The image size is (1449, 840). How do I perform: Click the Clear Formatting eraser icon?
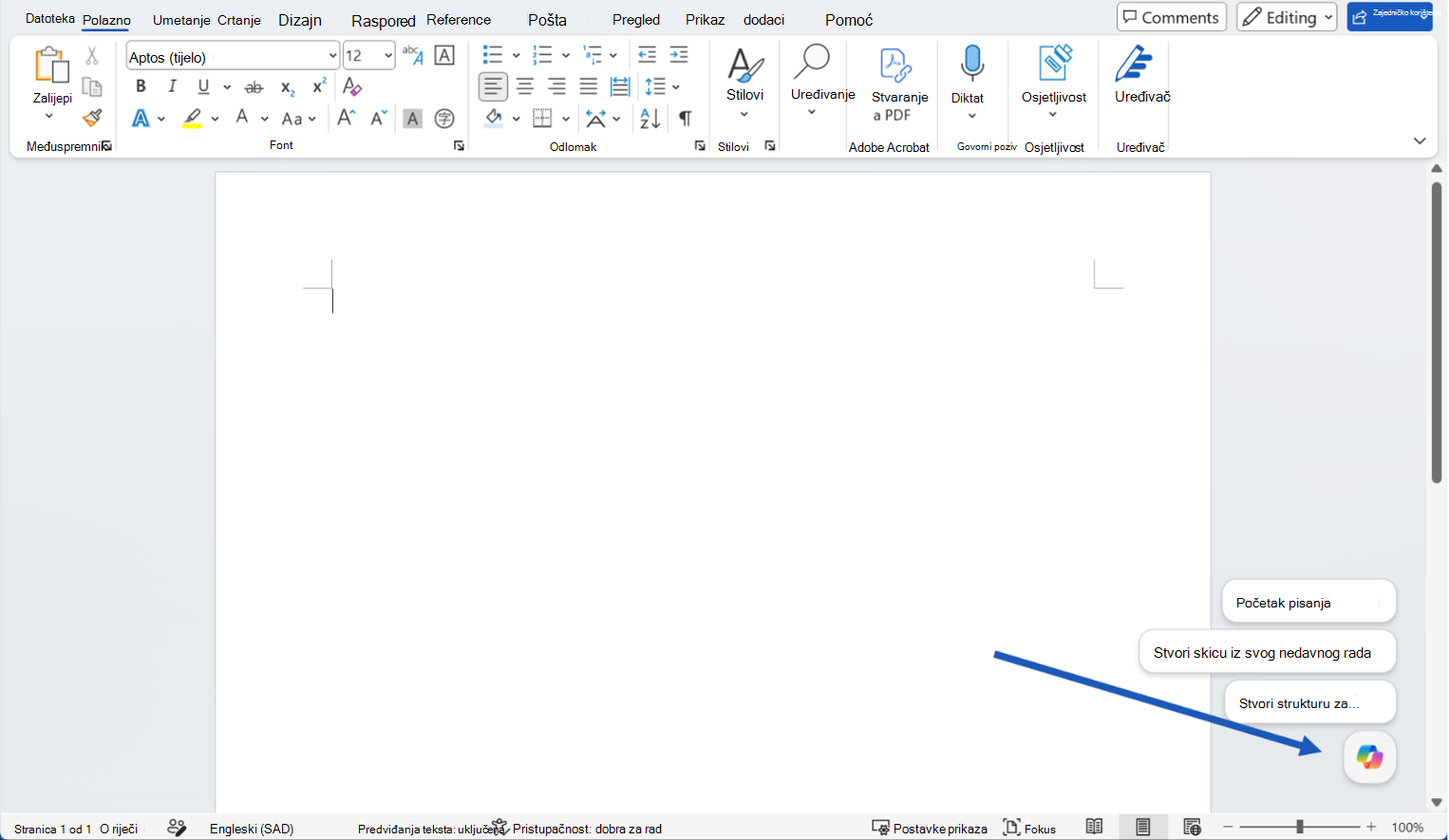point(352,86)
